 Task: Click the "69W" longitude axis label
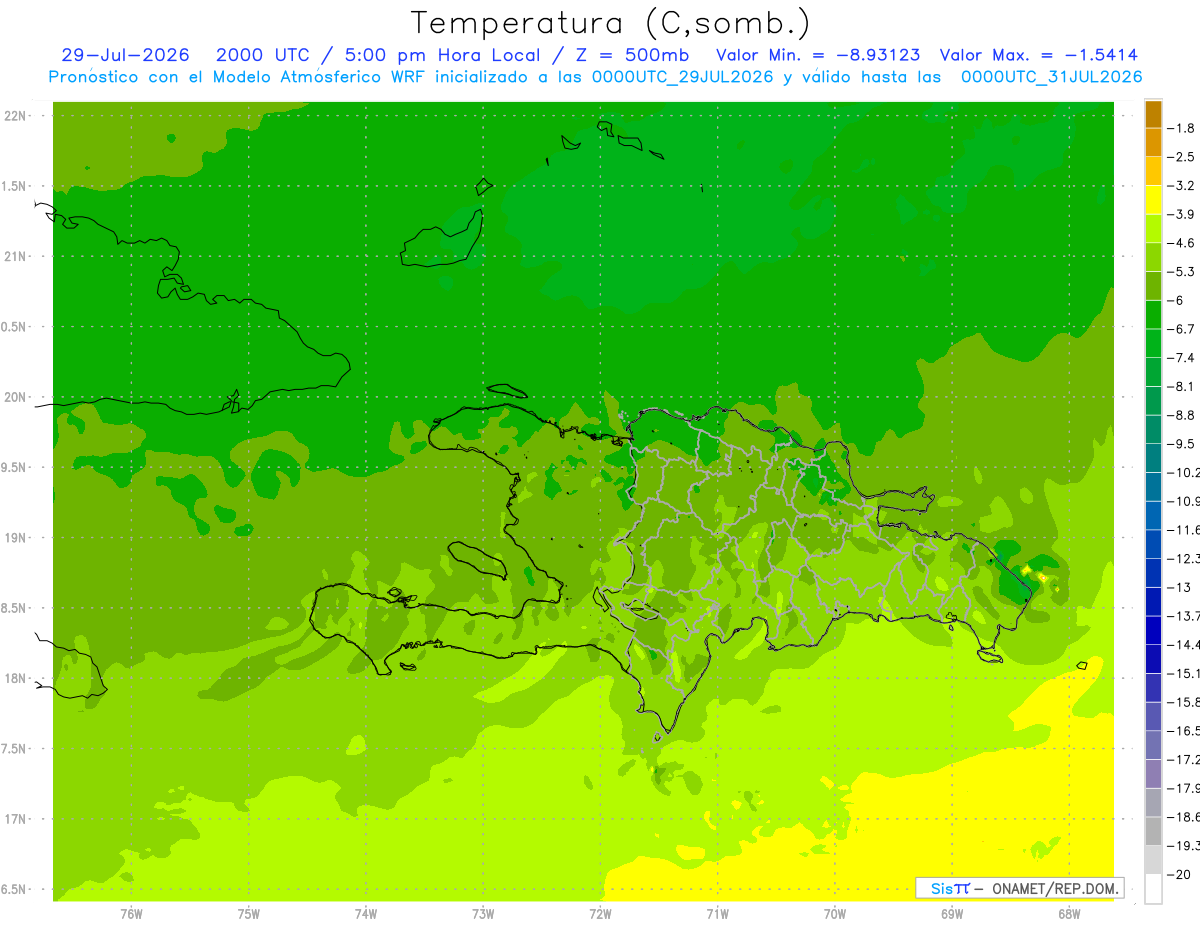[952, 914]
